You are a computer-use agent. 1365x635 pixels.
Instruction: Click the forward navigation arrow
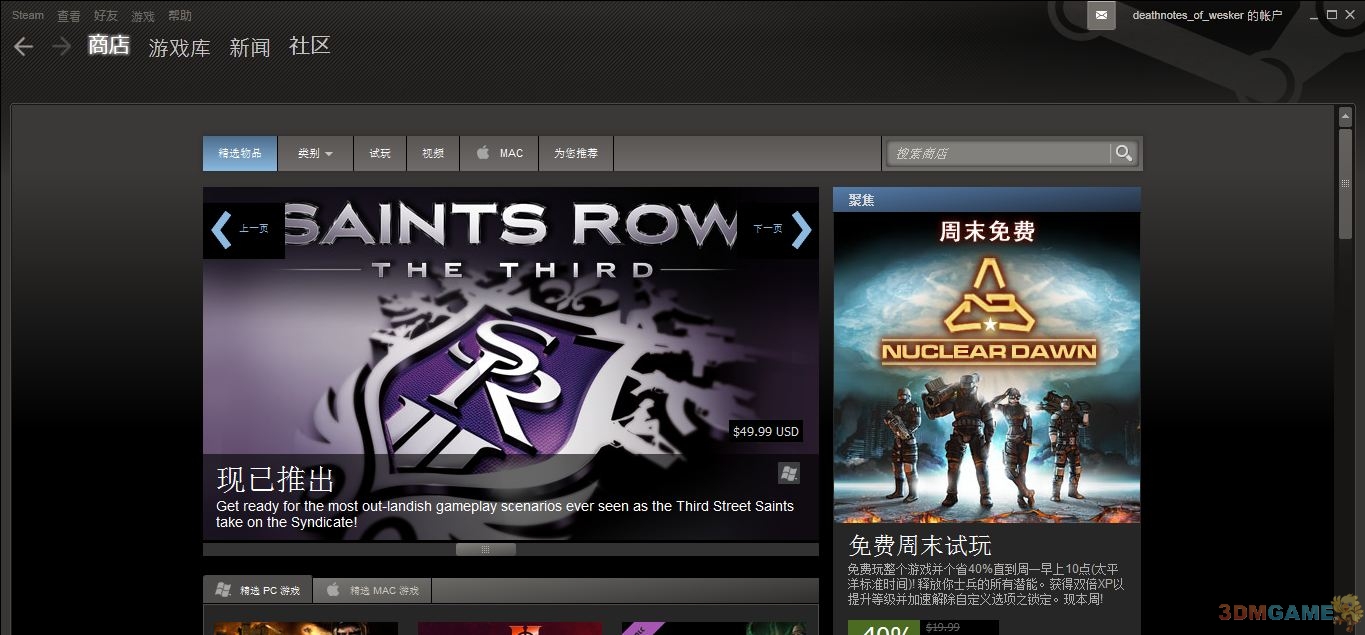coord(61,47)
